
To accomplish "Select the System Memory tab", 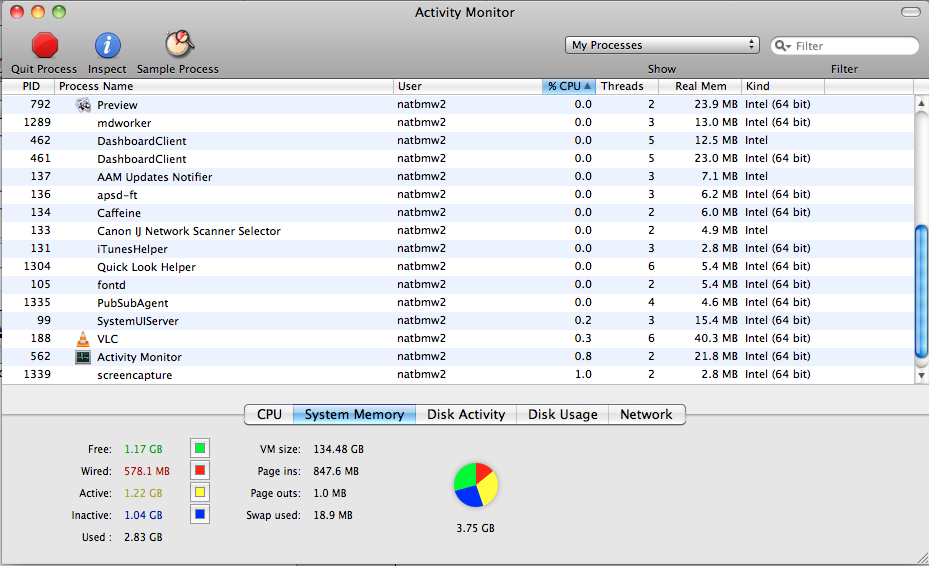I will click(354, 414).
